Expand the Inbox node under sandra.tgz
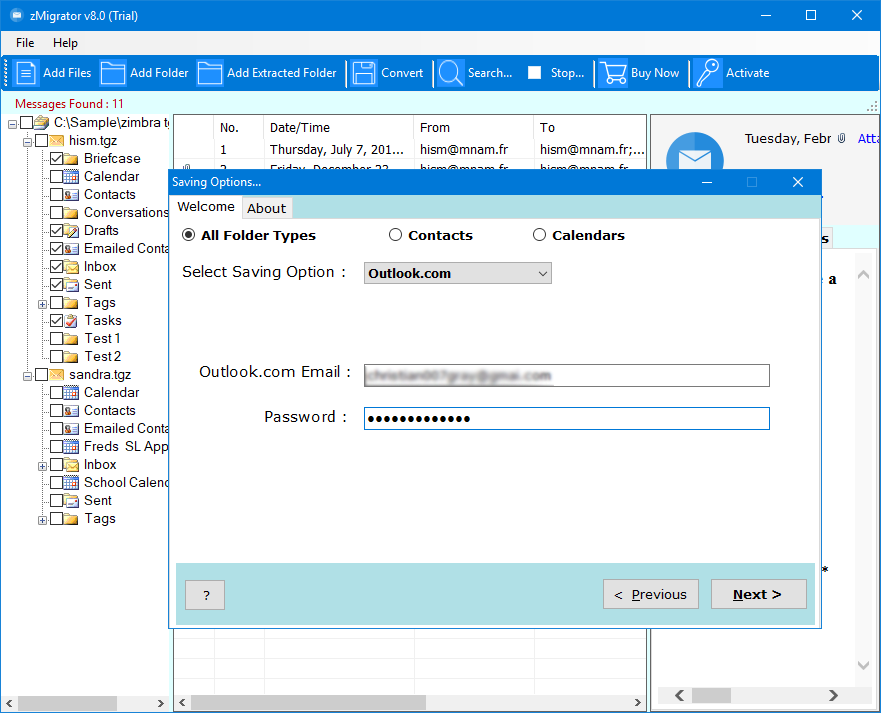Viewport: 881px width, 713px height. (42, 466)
